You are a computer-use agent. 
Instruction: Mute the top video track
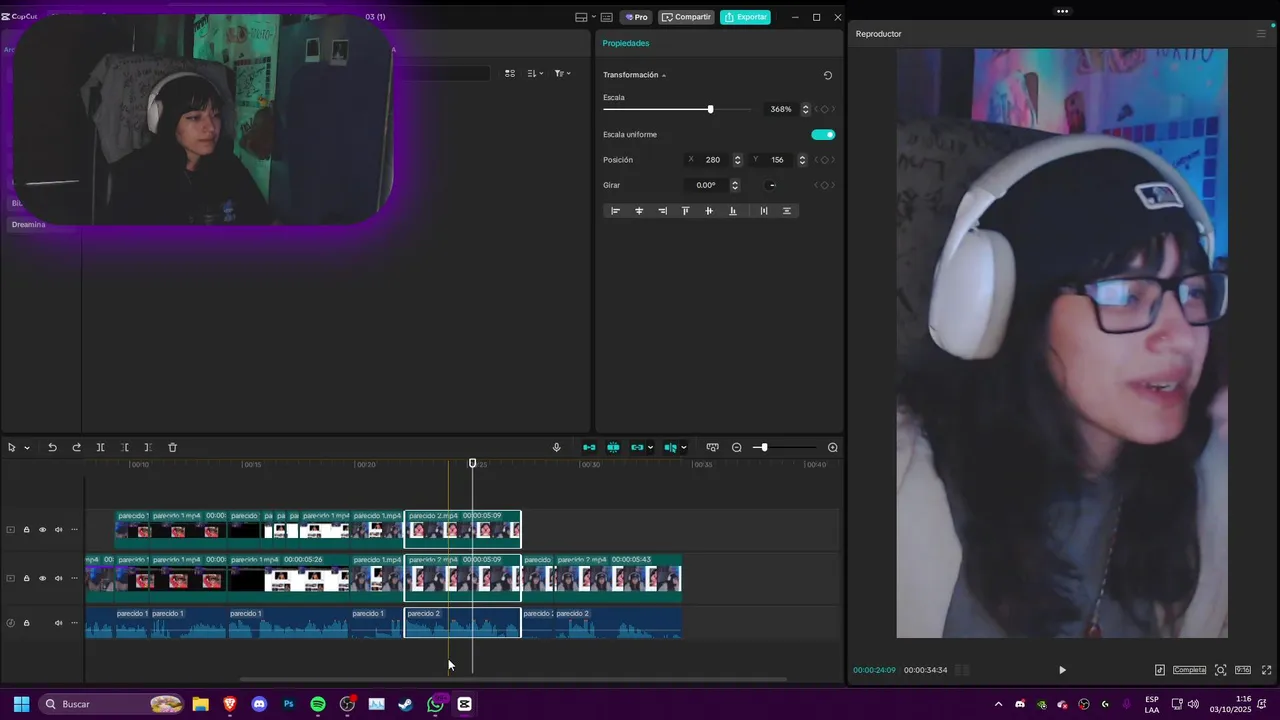[58, 530]
